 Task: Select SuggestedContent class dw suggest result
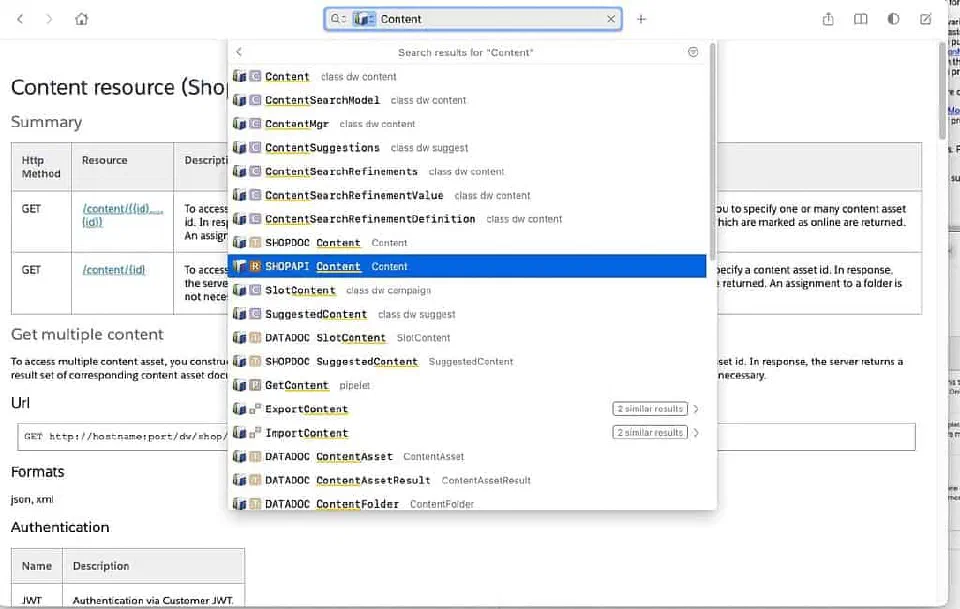pyautogui.click(x=467, y=314)
